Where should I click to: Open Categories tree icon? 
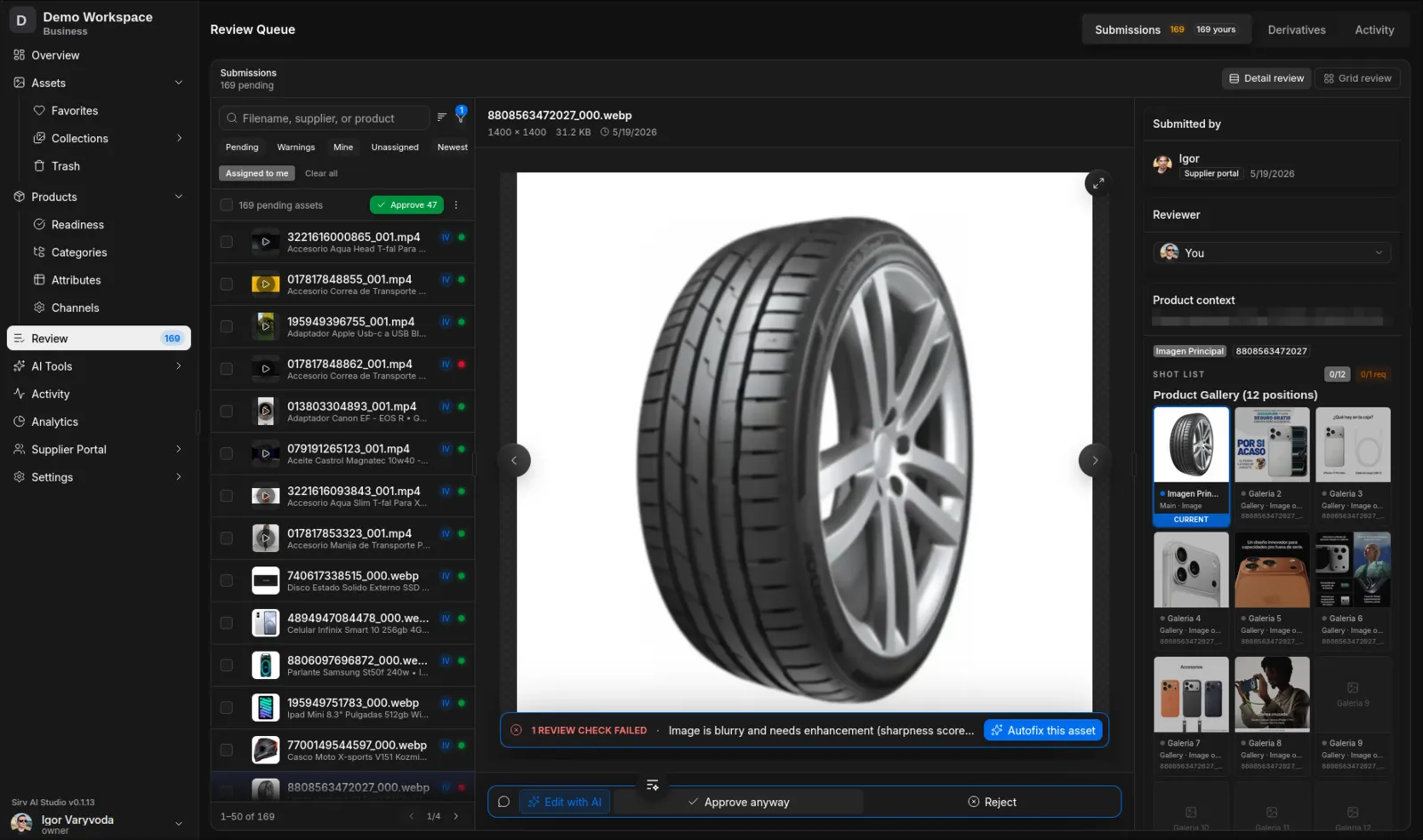point(39,252)
